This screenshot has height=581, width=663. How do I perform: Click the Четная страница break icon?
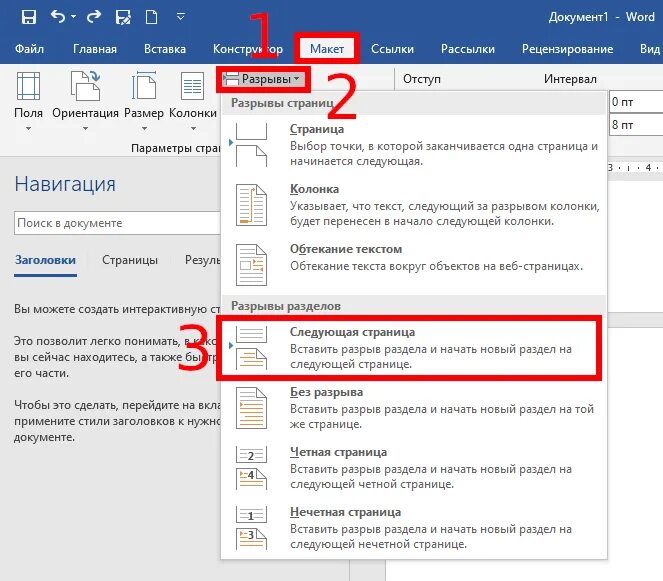click(x=251, y=468)
